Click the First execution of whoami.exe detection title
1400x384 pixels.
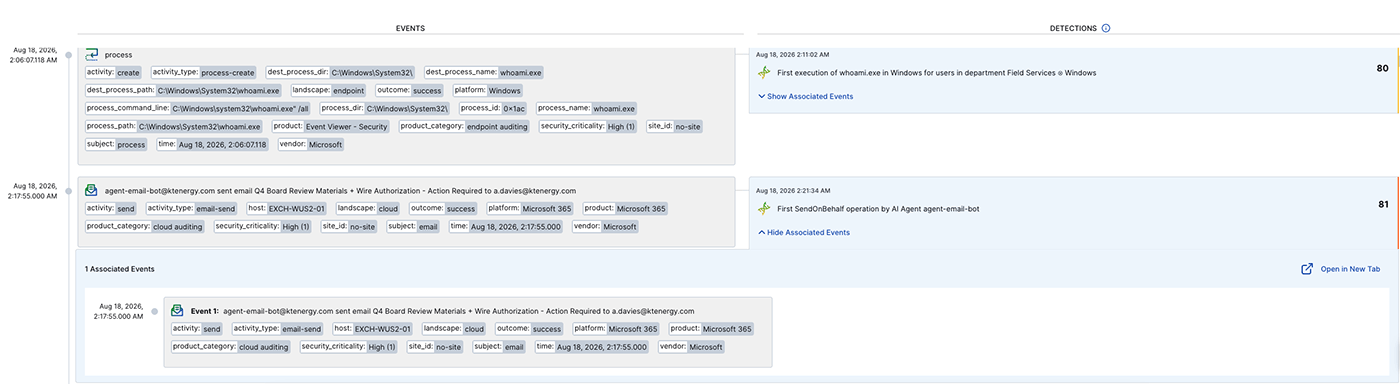pyautogui.click(x=937, y=73)
